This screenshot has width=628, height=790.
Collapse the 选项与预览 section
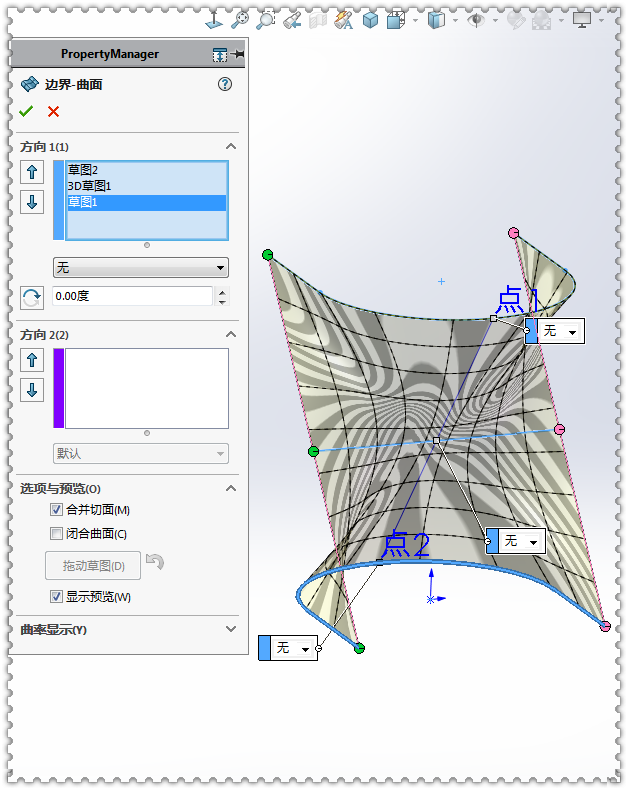pos(231,489)
